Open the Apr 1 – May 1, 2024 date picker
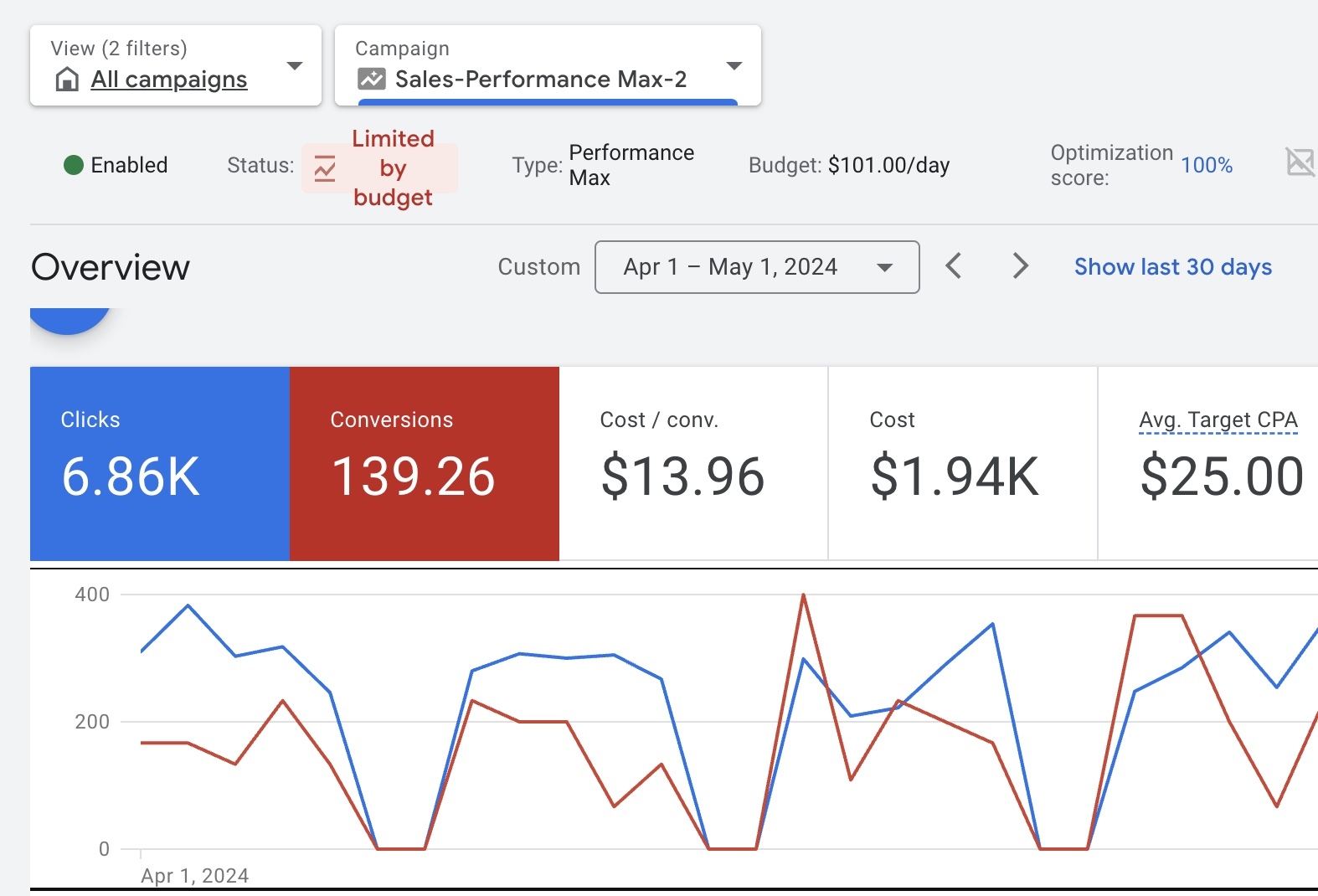Viewport: 1318px width, 896px height. (757, 267)
